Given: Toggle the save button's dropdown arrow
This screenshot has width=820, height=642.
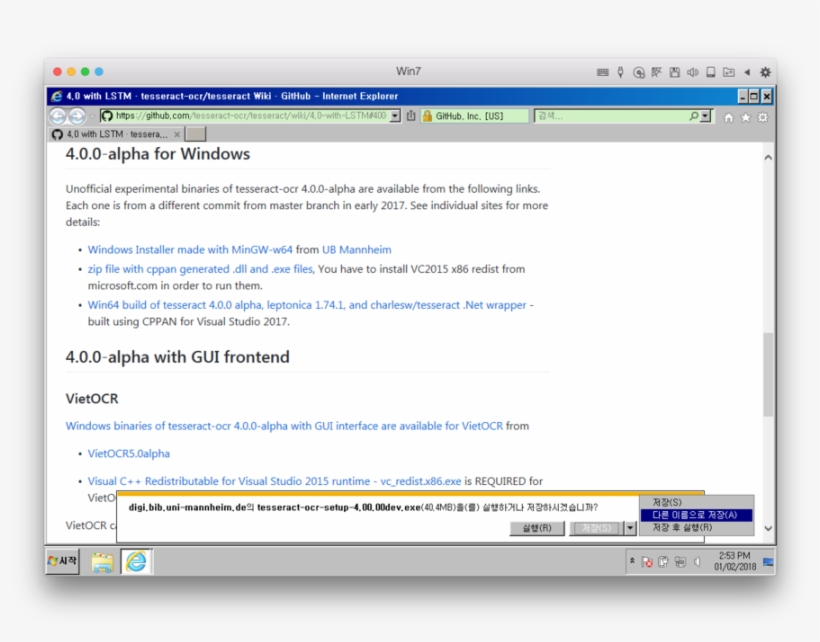Looking at the screenshot, I should 630,528.
